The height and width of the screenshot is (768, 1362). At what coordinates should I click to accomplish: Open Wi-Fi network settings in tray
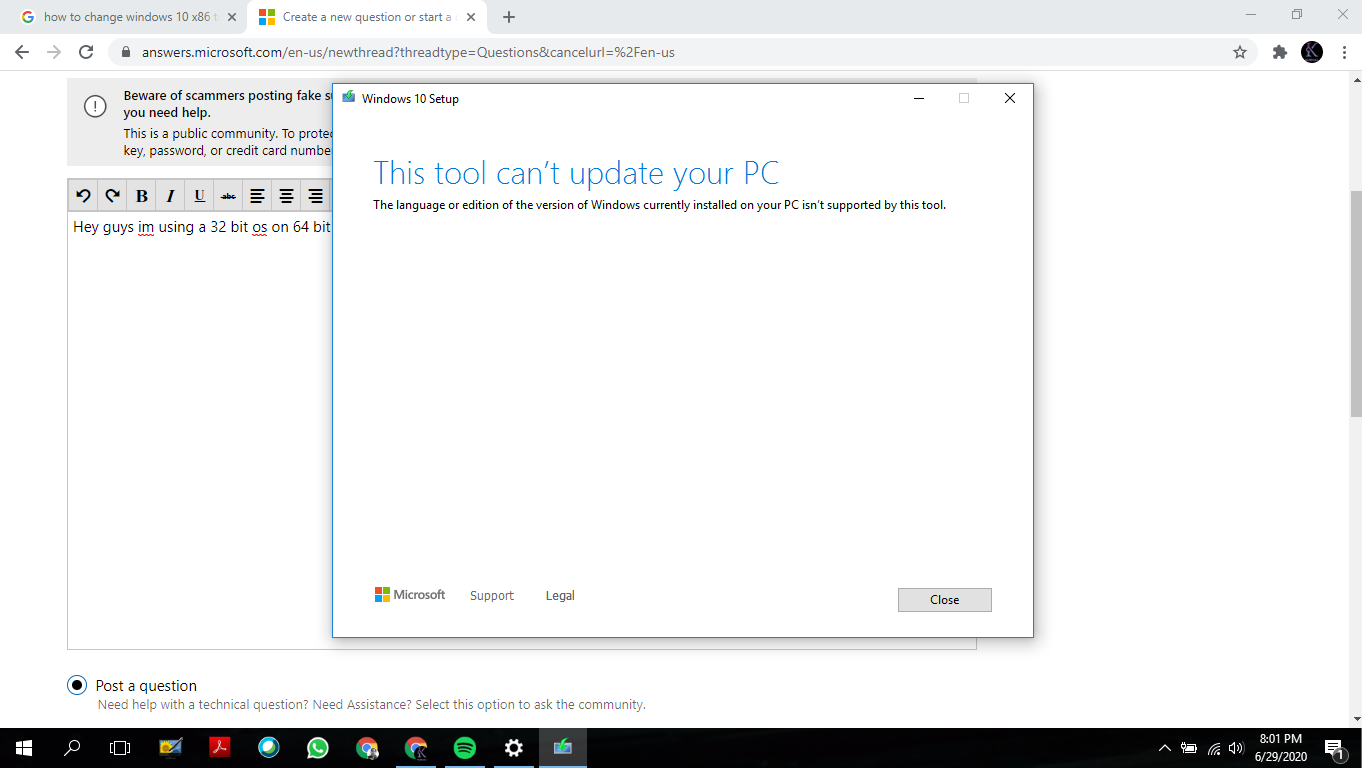(1213, 748)
